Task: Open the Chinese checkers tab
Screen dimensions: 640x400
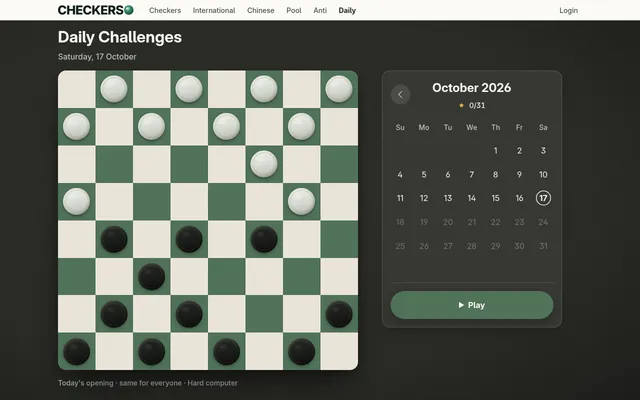Action: 260,11
